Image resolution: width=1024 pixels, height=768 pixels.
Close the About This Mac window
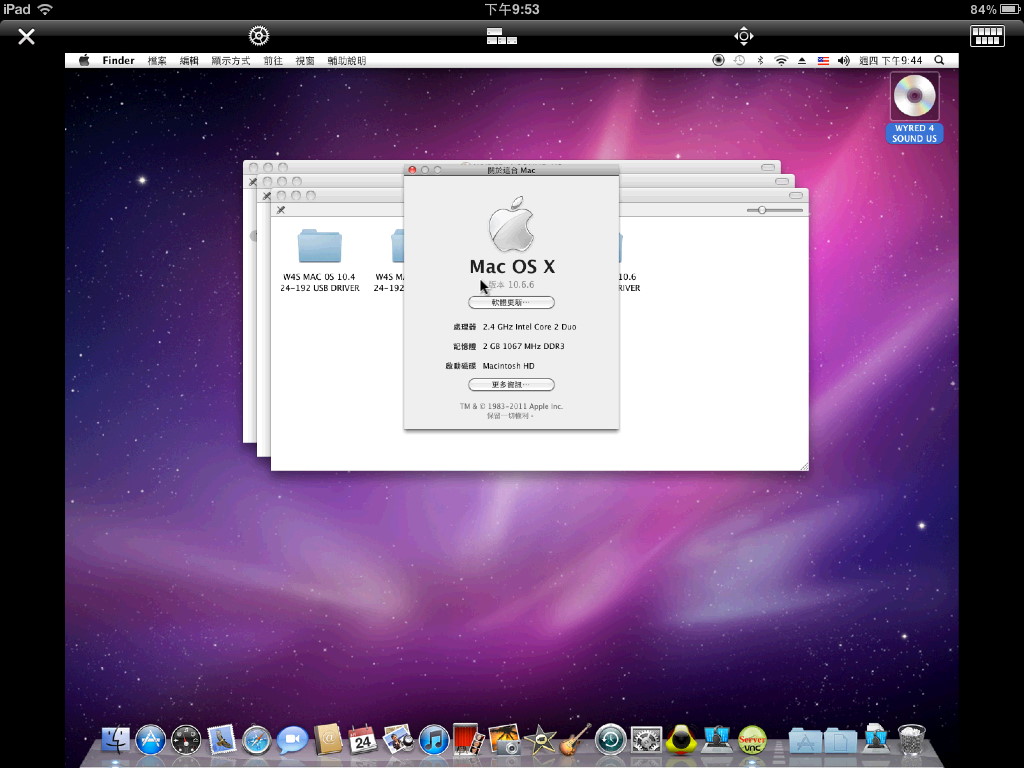tap(412, 170)
